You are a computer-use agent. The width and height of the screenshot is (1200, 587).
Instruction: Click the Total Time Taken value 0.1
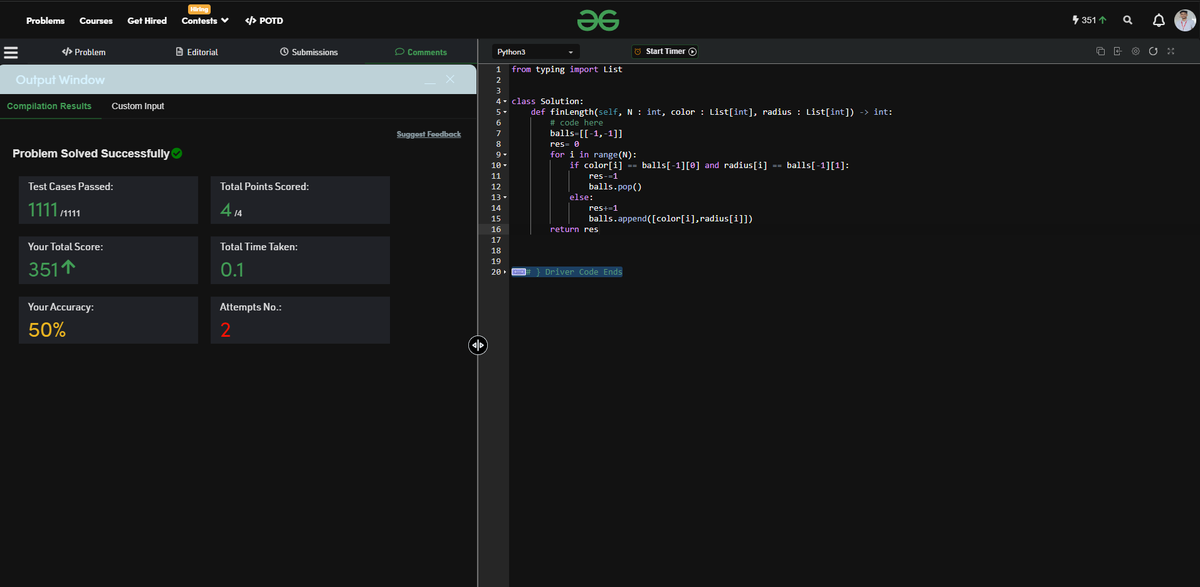233,270
